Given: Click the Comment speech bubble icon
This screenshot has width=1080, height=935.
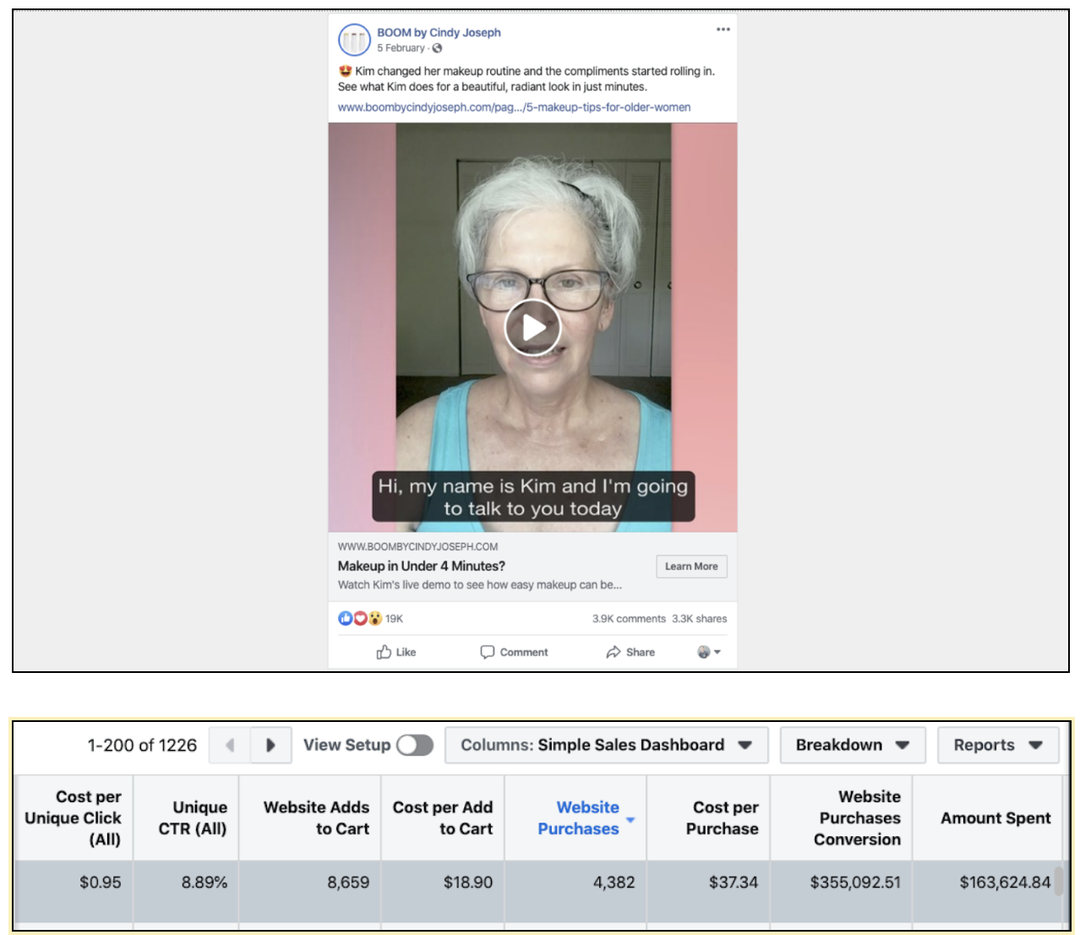Looking at the screenshot, I should pos(488,652).
